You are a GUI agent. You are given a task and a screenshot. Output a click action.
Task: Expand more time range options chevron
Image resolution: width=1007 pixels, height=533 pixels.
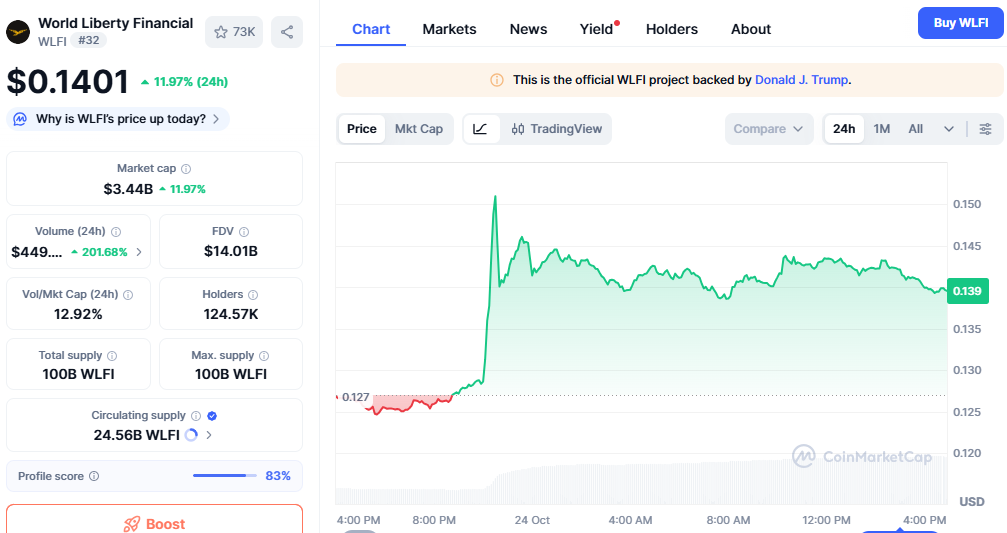click(x=948, y=129)
